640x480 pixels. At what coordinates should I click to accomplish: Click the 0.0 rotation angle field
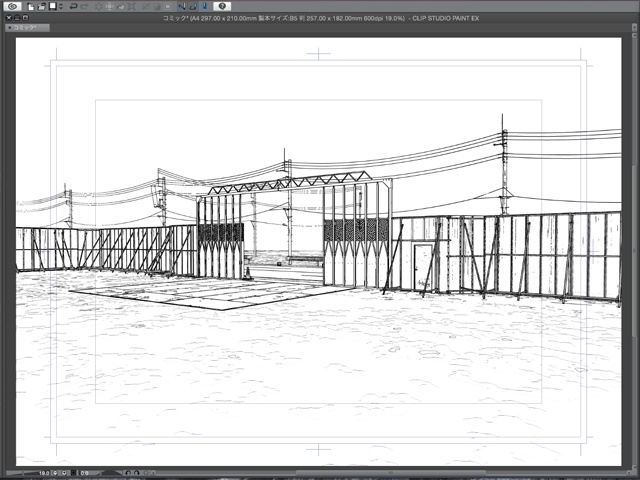point(84,473)
